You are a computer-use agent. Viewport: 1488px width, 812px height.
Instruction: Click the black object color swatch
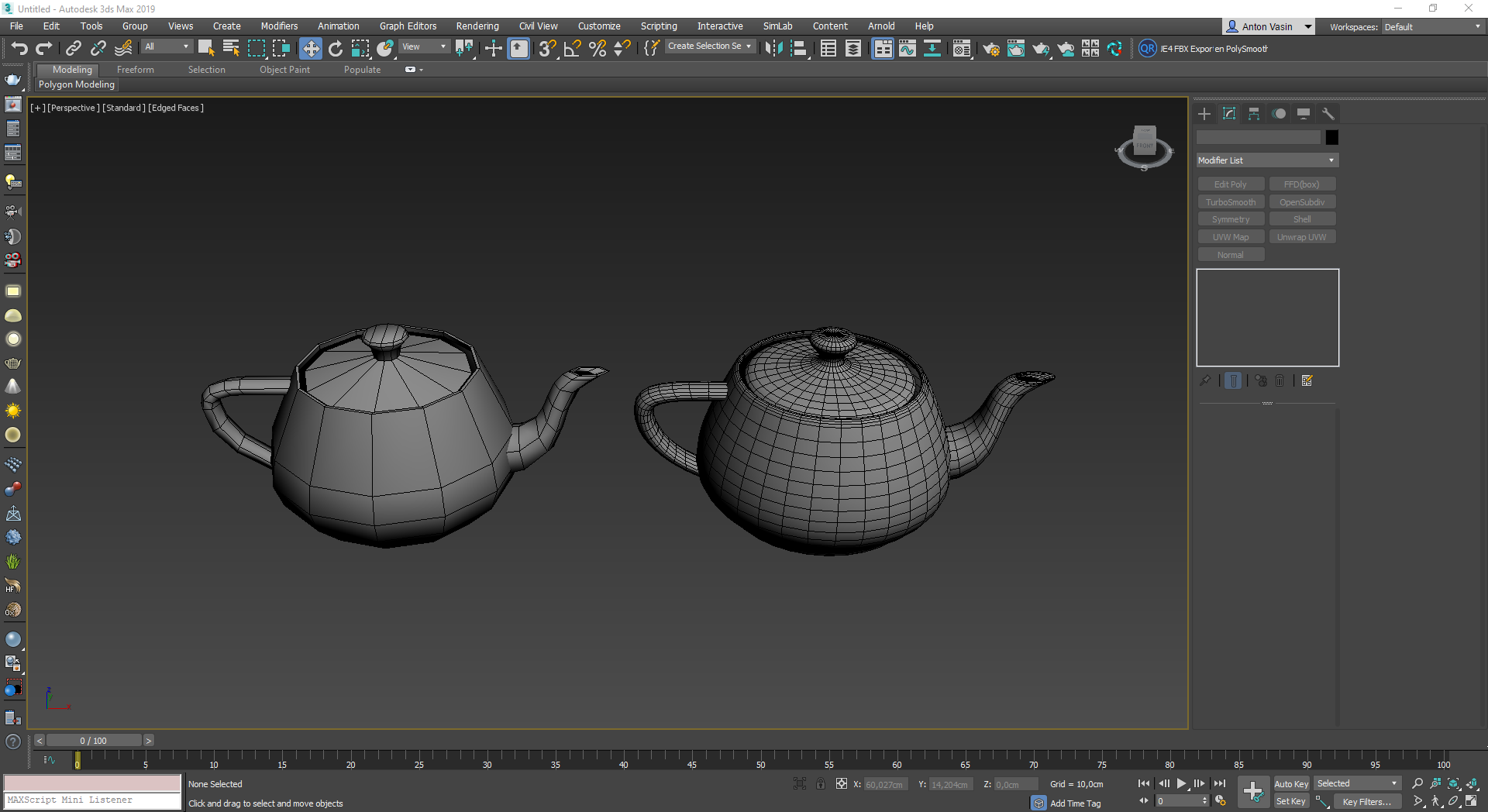click(x=1331, y=138)
